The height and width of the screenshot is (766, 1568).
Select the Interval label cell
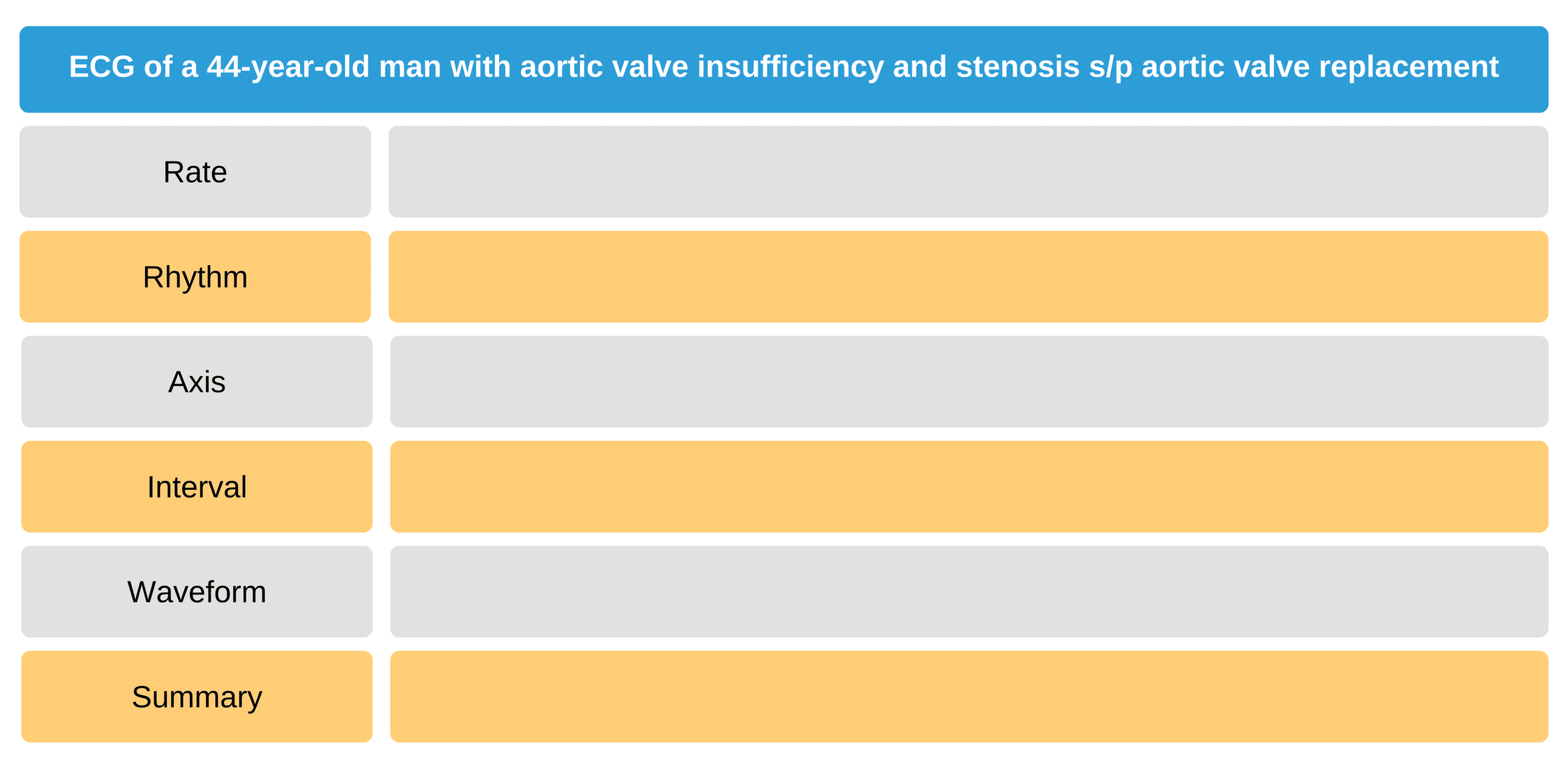click(x=197, y=487)
